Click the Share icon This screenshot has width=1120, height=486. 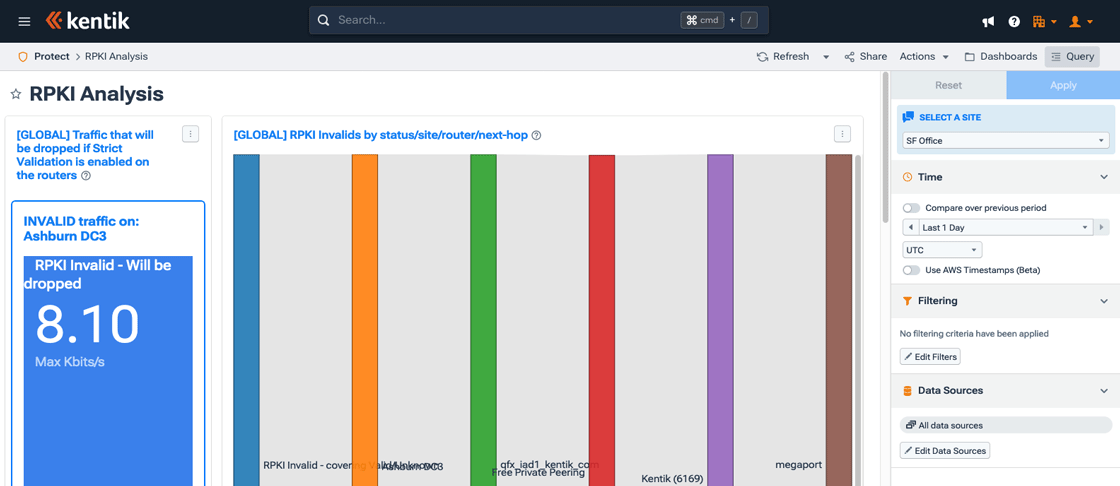tap(849, 56)
